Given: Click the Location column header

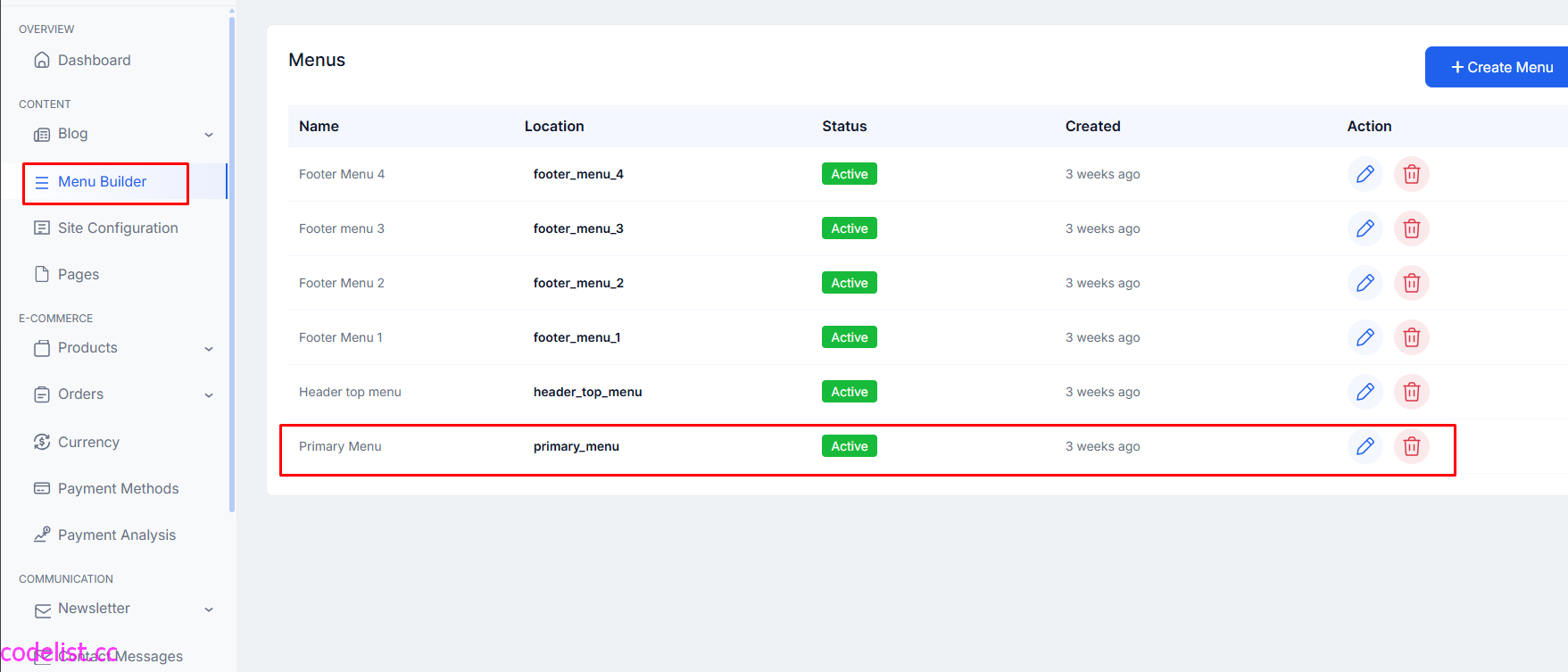Looking at the screenshot, I should (554, 126).
